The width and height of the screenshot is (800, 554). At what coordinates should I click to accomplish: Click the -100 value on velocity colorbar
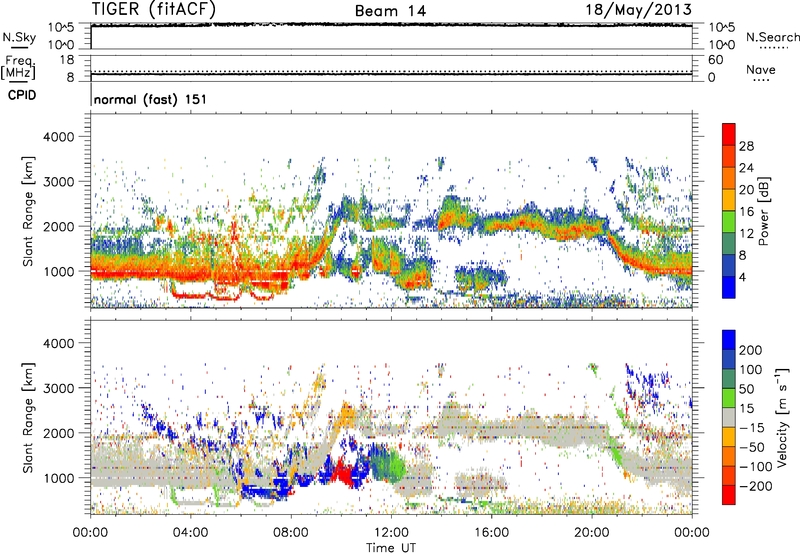pos(755,467)
